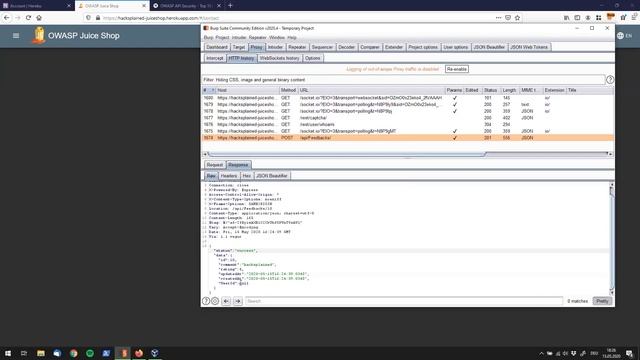Open the JSON Web Tokens tab

pyautogui.click(x=529, y=47)
